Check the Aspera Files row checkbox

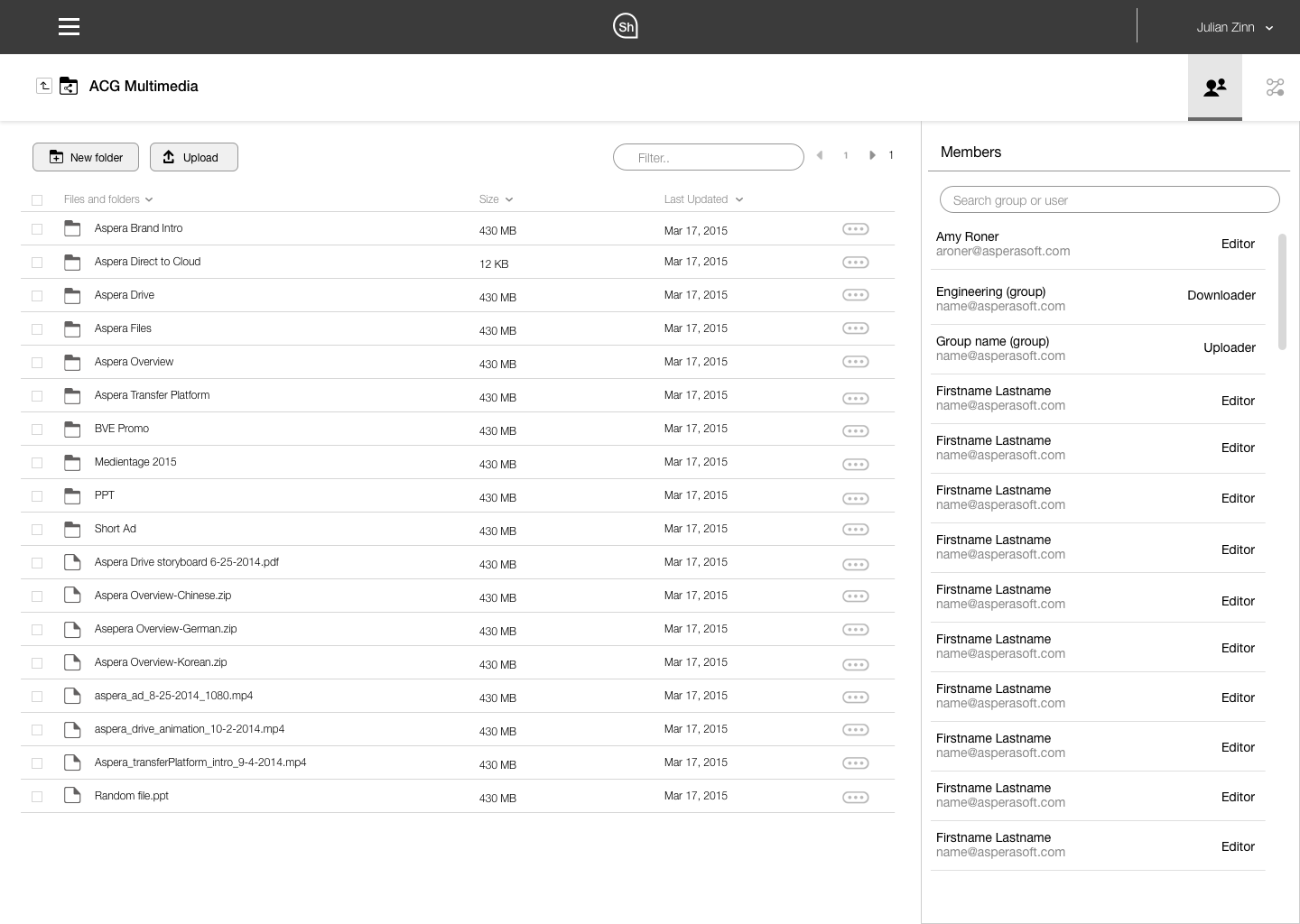(37, 329)
